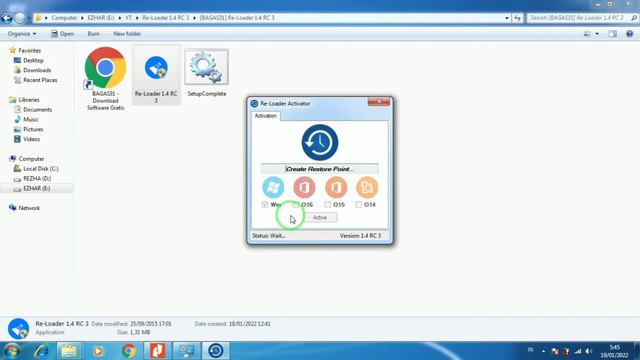This screenshot has width=640, height=360.
Task: Close the Re-Loader Activator dialog
Action: pos(379,102)
